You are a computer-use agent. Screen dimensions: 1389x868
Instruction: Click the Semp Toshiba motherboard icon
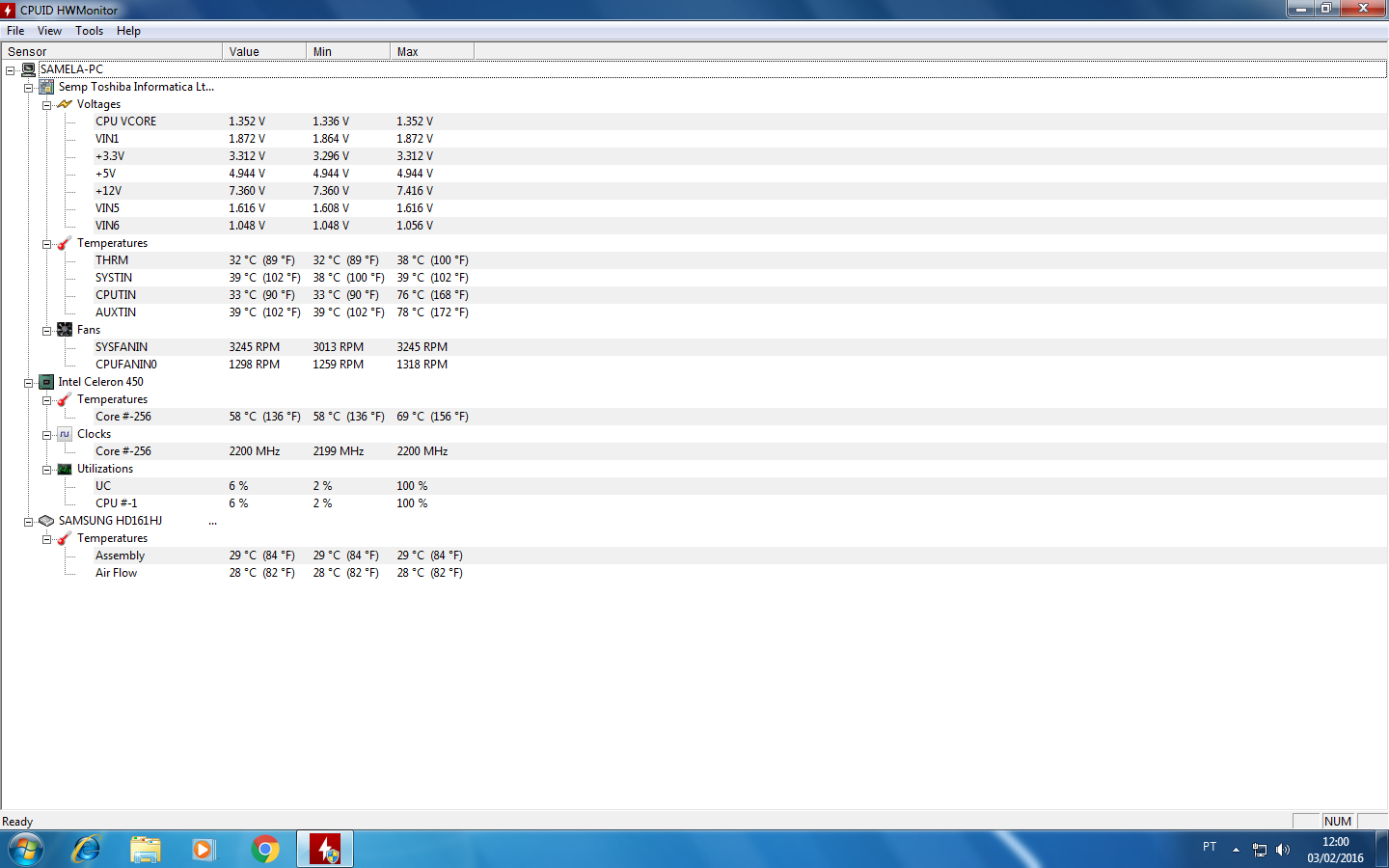point(46,87)
